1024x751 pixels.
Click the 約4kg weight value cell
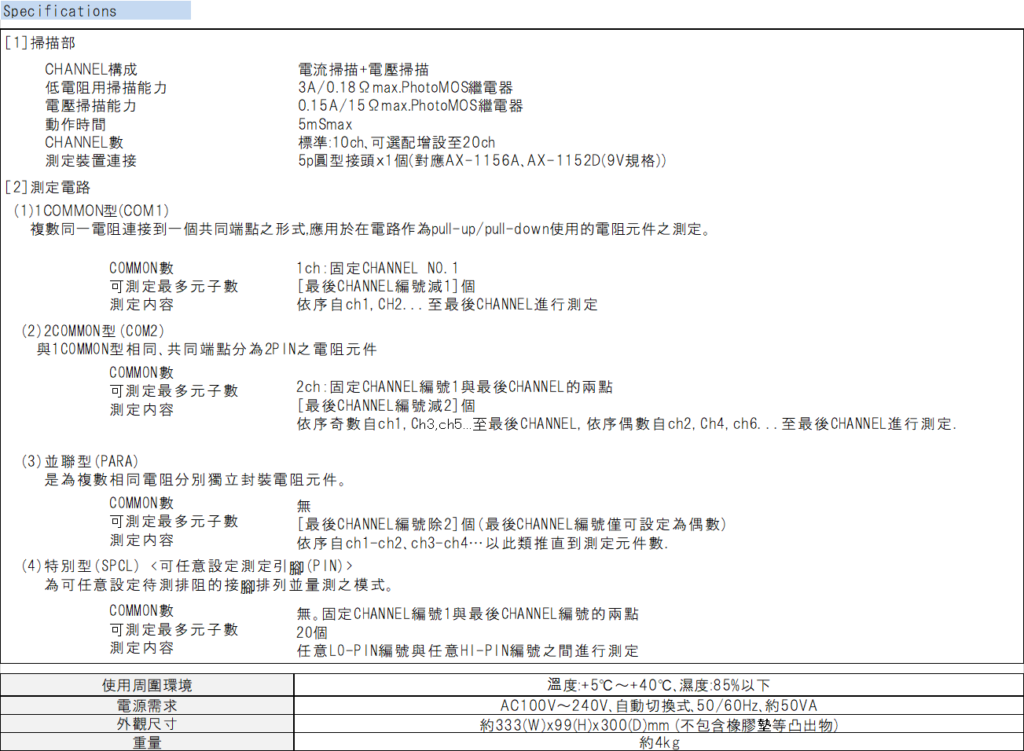point(658,743)
